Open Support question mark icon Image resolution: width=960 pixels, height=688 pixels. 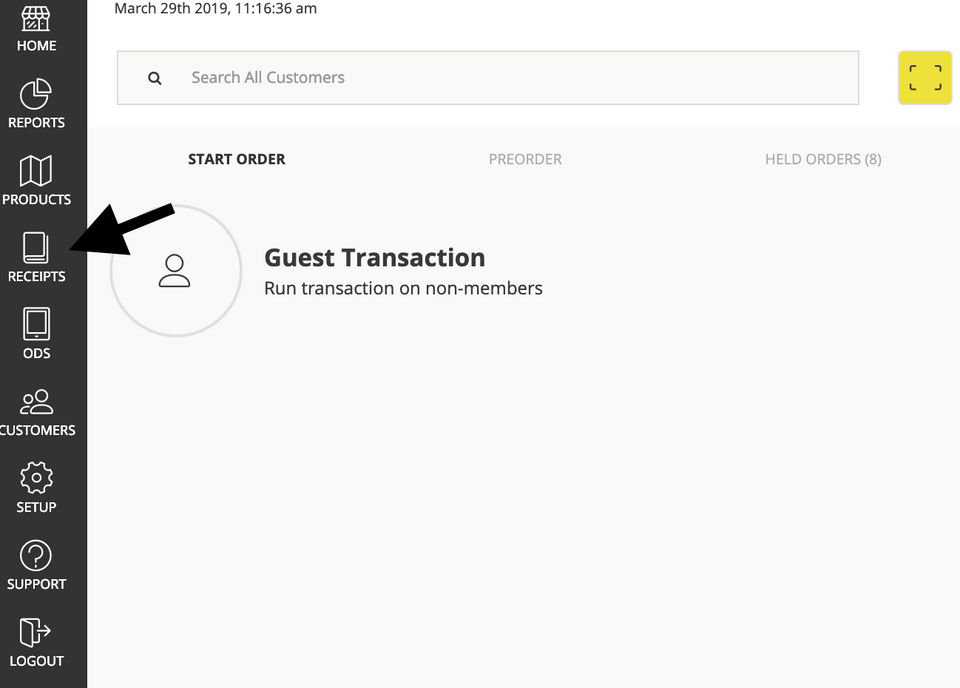point(36,555)
